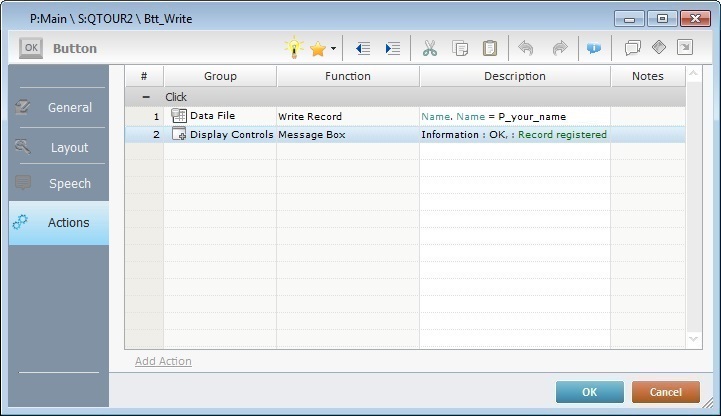721x416 pixels.
Task: Switch to the General tab
Action: coord(59,108)
